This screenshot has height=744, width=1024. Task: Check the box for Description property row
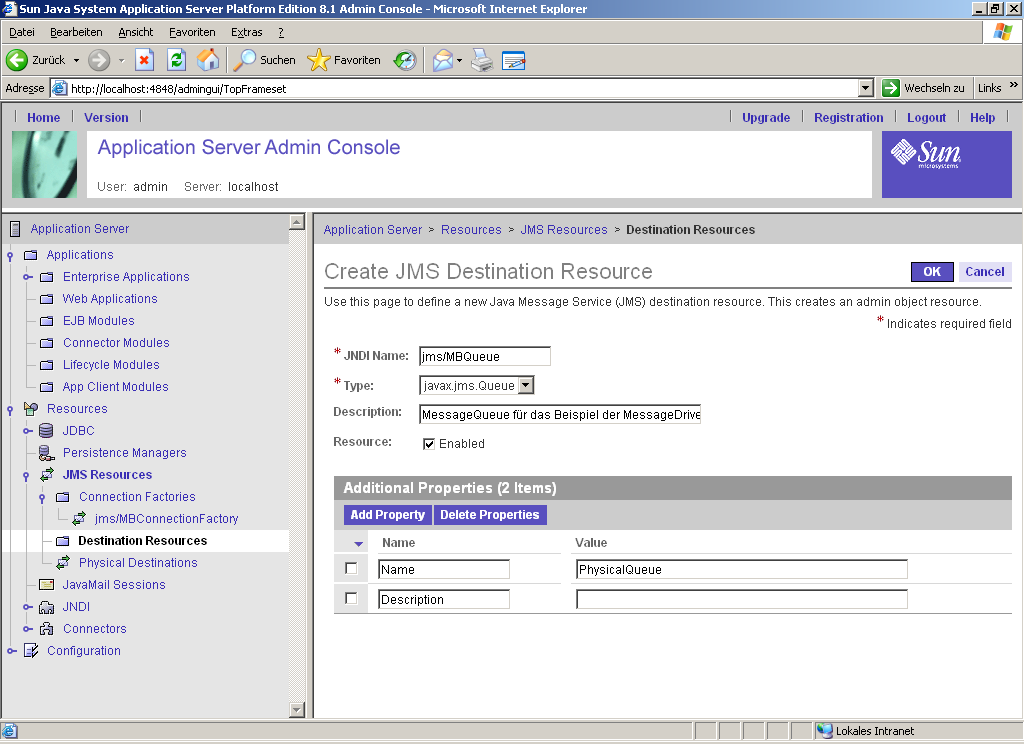pyautogui.click(x=351, y=598)
